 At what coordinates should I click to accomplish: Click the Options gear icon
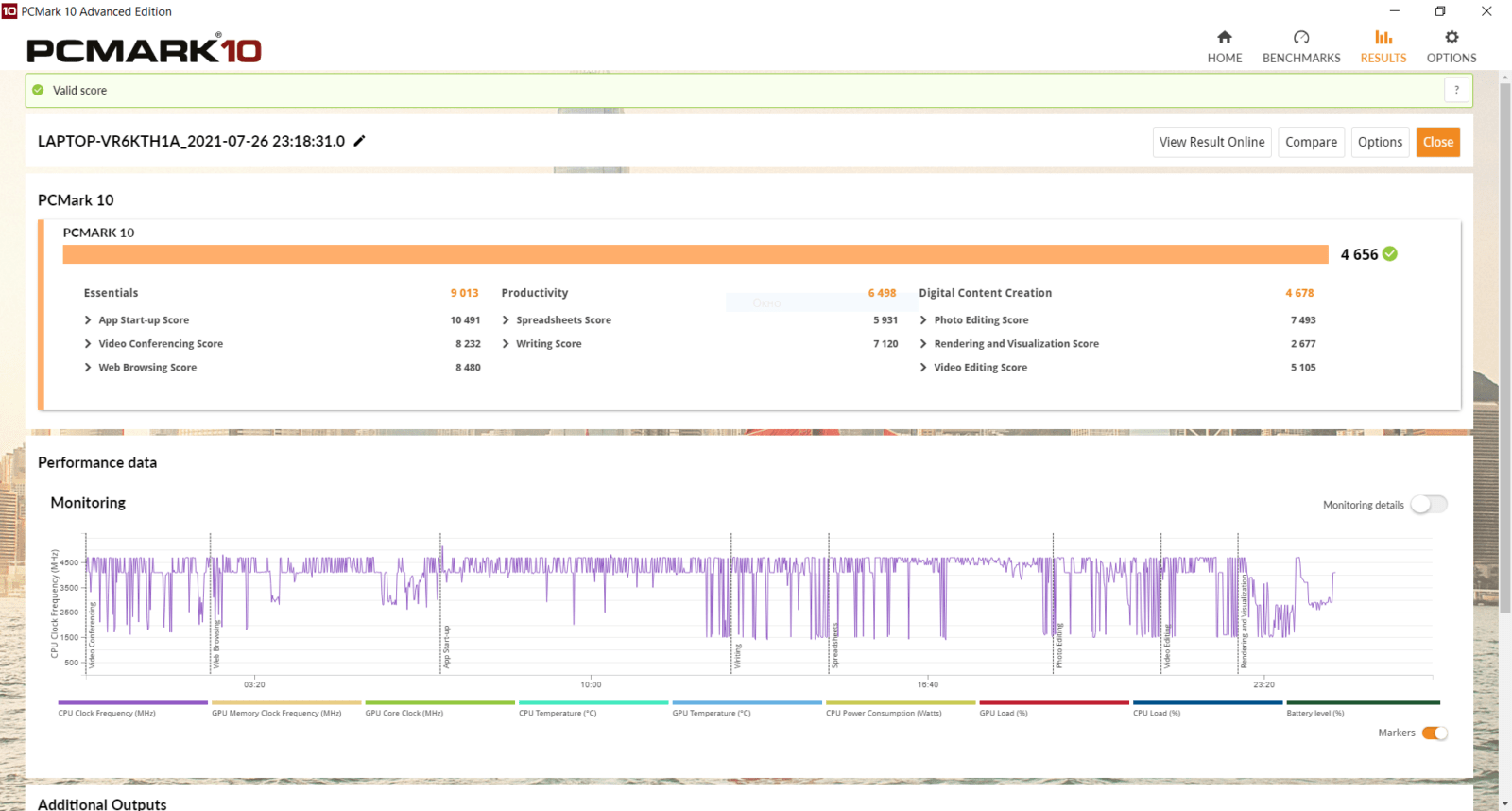point(1452,37)
